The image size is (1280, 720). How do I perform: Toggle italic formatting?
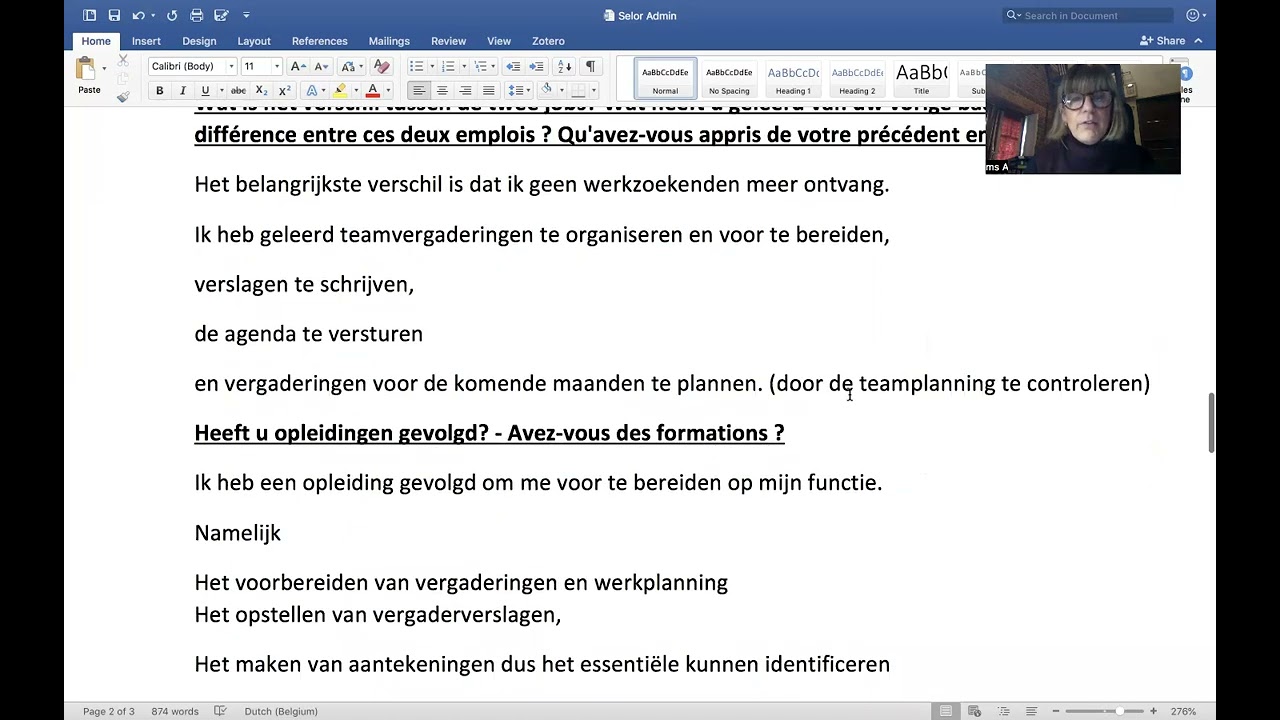coord(182,91)
